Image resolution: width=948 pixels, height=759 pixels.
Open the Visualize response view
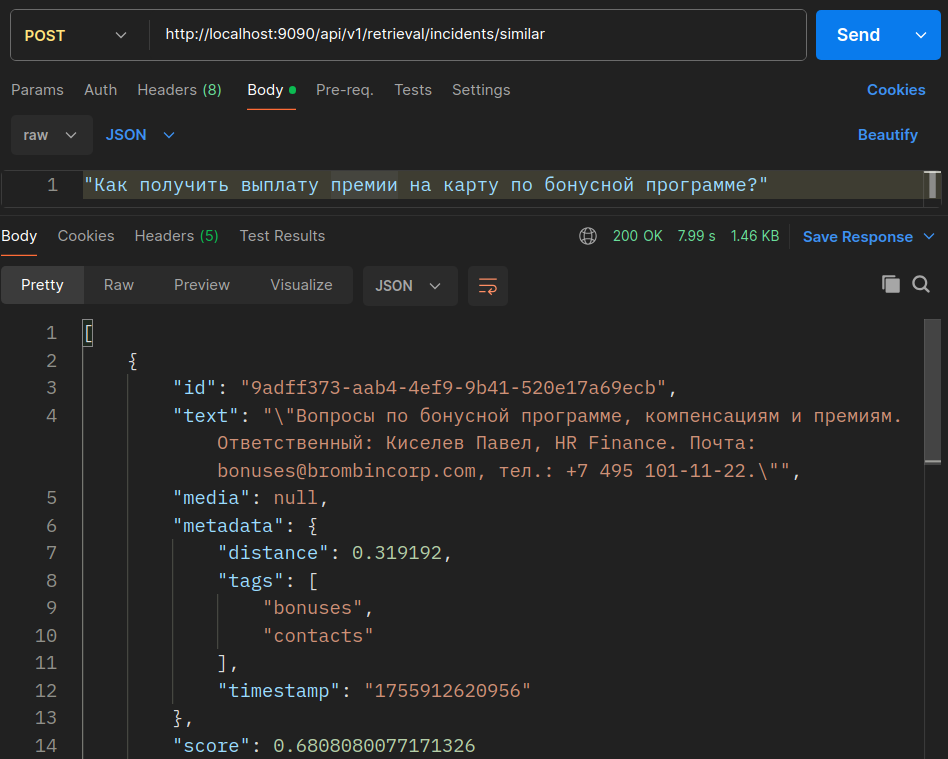pos(300,285)
